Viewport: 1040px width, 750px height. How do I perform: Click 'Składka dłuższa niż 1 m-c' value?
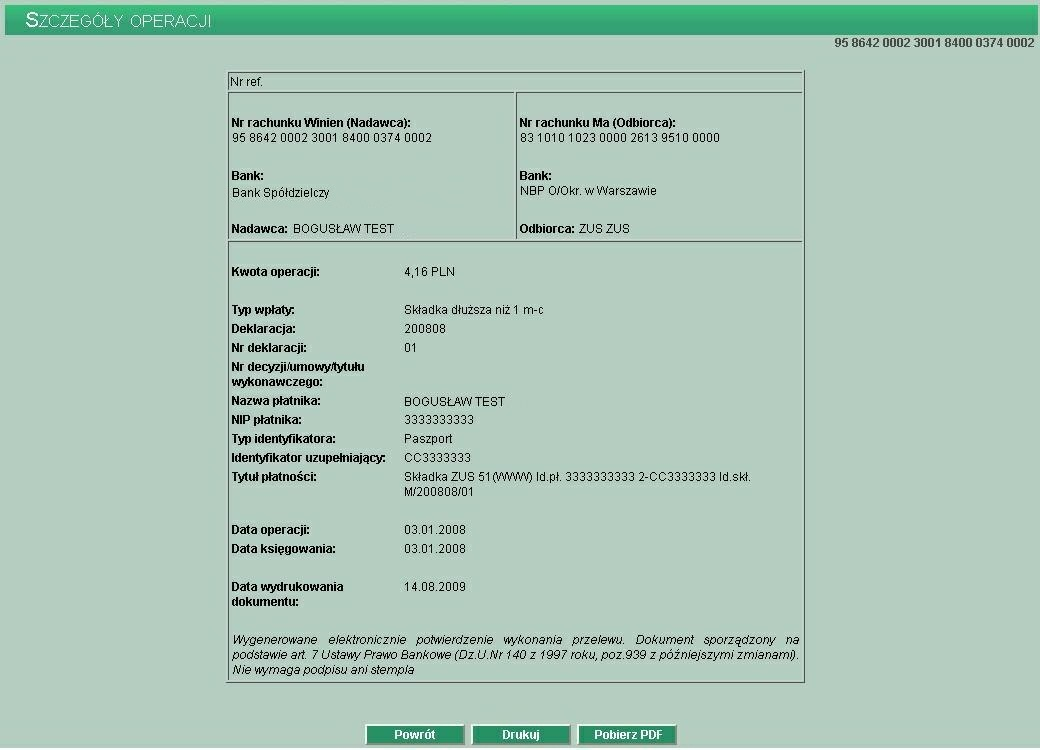[474, 310]
